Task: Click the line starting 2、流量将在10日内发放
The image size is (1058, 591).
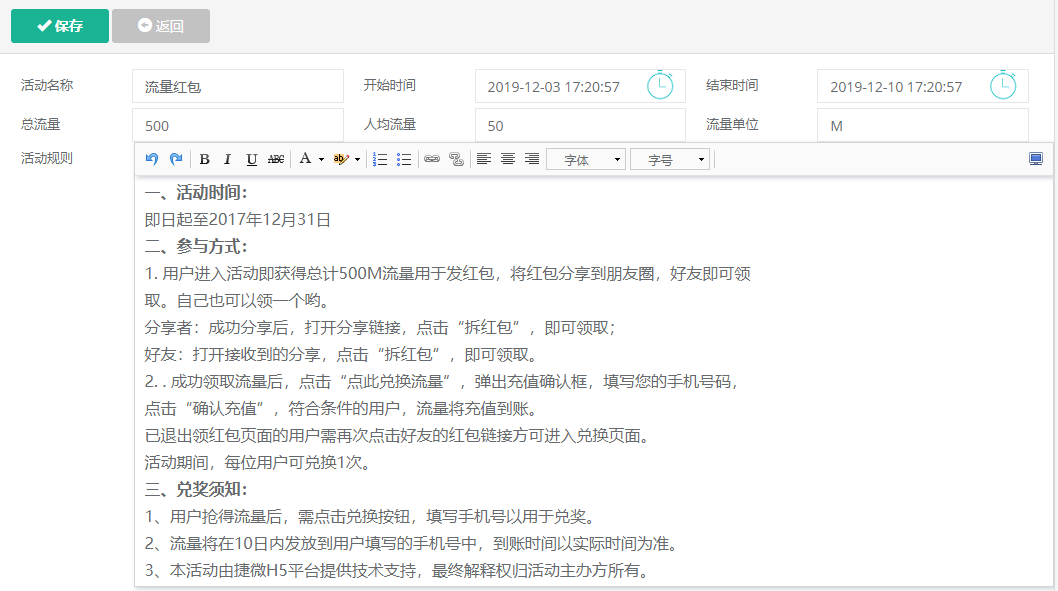Action: [x=412, y=544]
